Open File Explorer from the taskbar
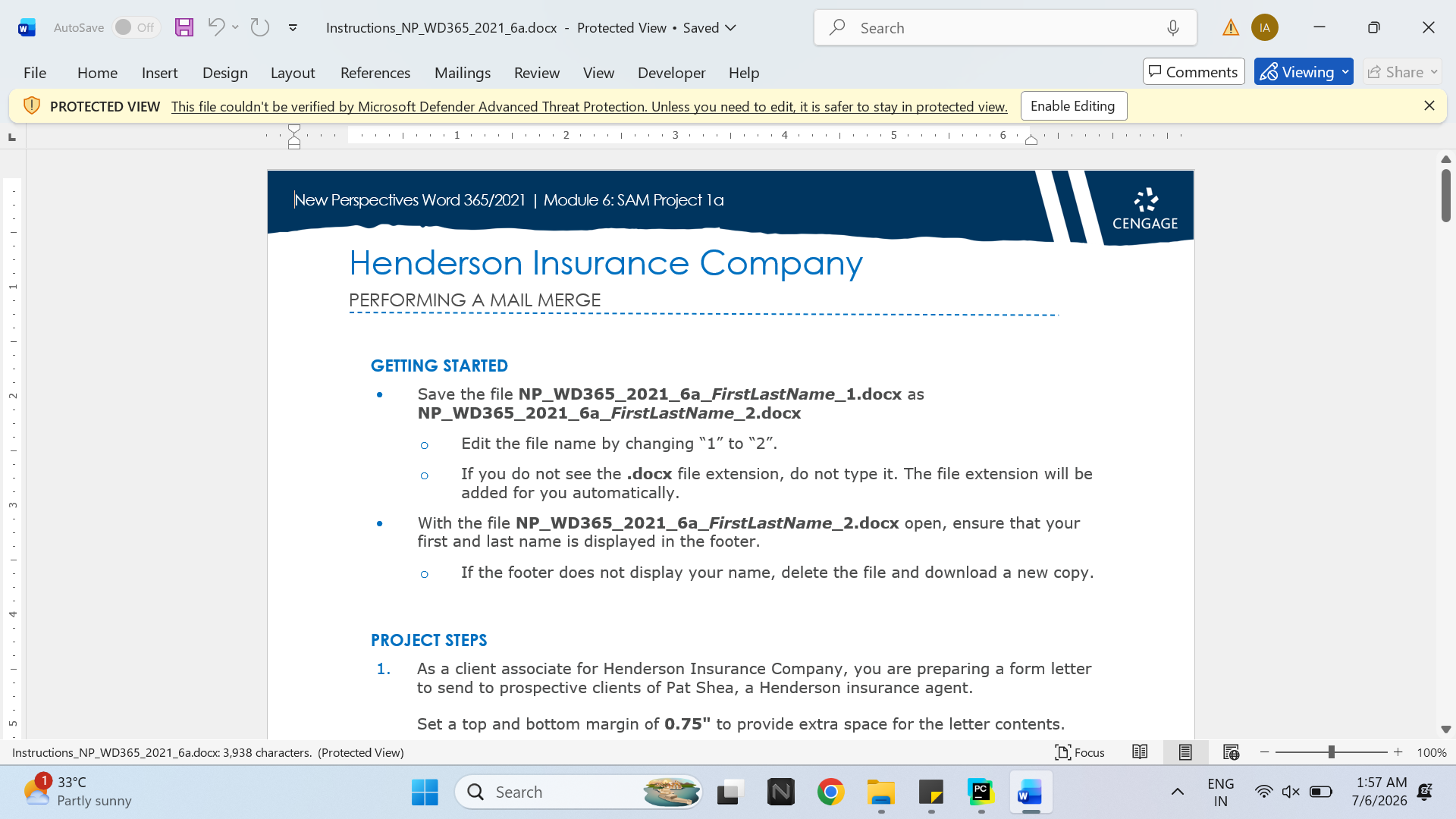Screen dimensions: 1456x819 tap(880, 792)
